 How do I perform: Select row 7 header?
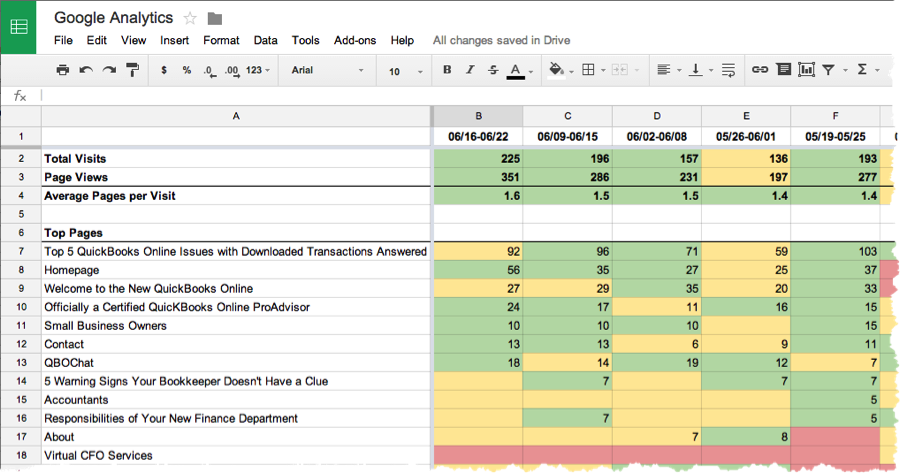(x=21, y=251)
